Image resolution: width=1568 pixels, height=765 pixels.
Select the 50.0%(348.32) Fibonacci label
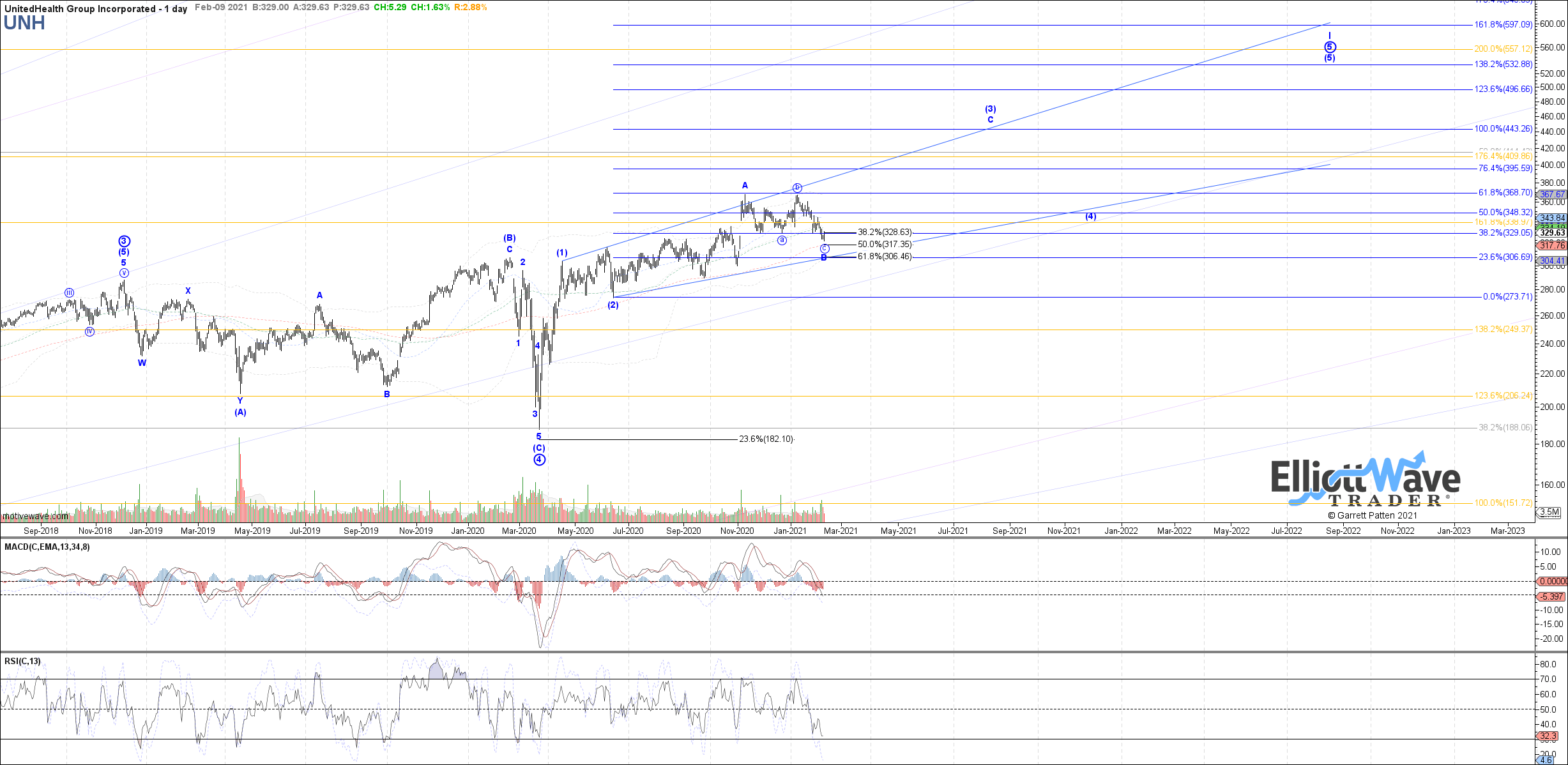pyautogui.click(x=1505, y=213)
